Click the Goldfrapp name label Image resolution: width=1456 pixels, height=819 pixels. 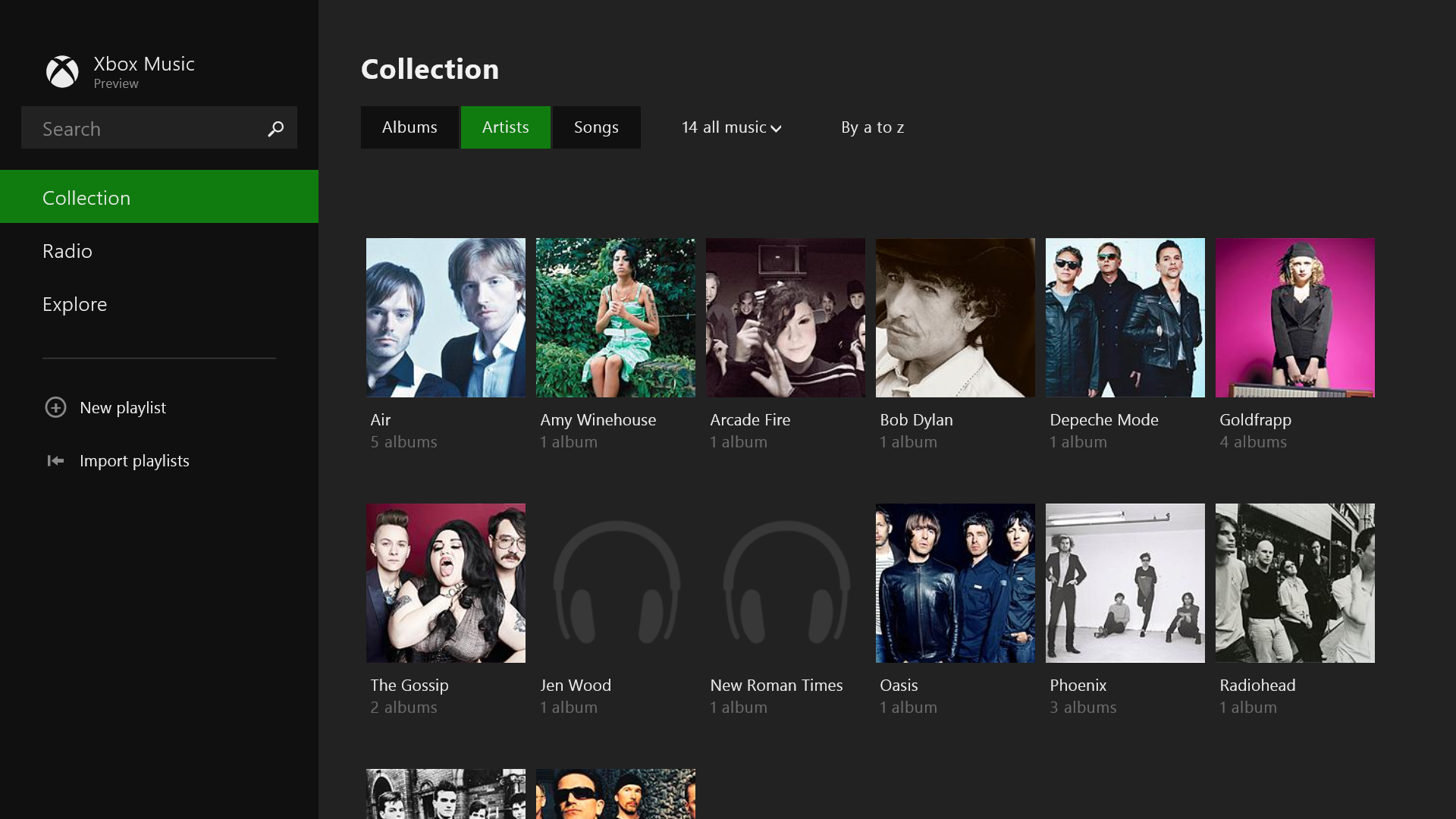click(1255, 419)
